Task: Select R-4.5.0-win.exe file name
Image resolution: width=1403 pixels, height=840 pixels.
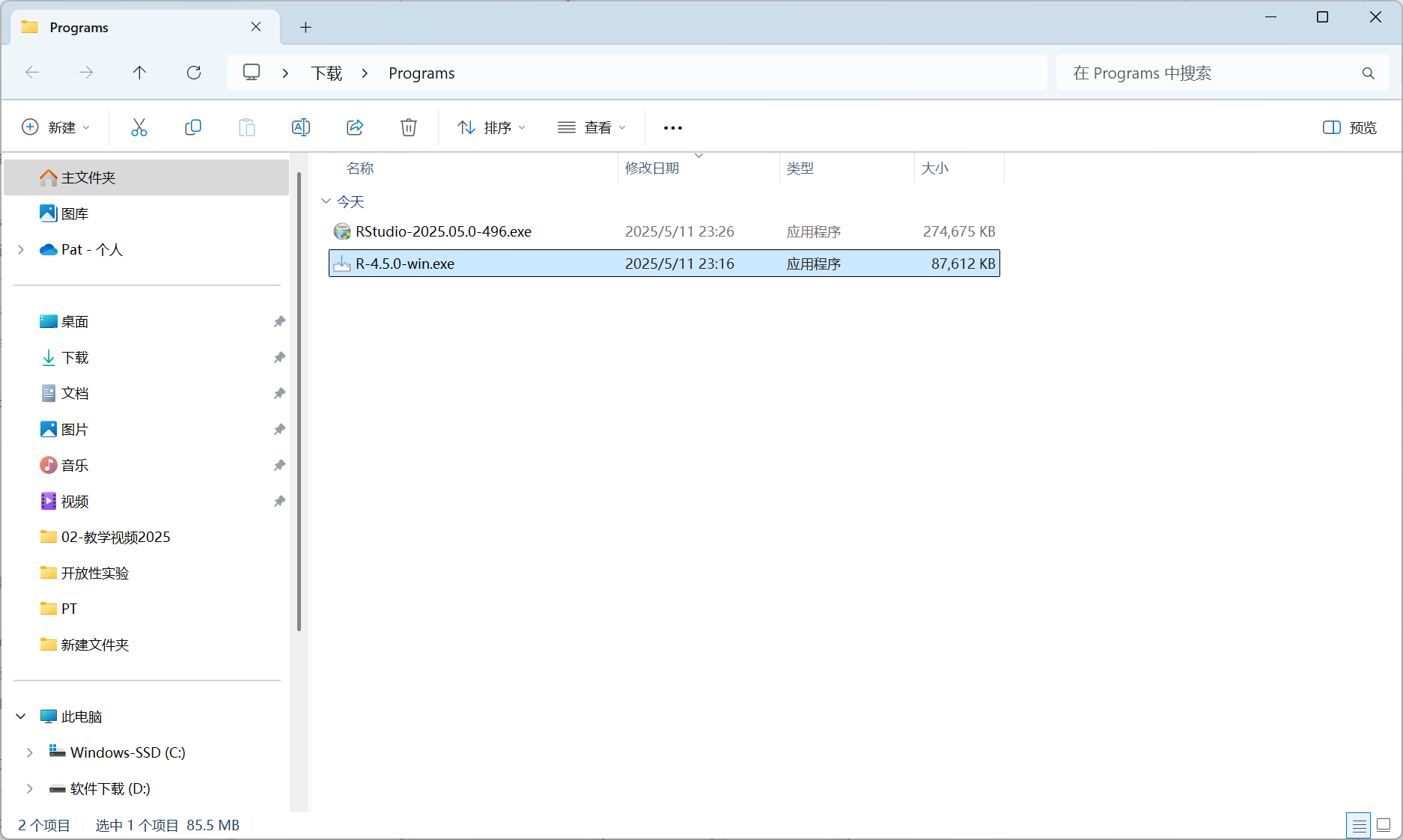Action: click(x=405, y=264)
